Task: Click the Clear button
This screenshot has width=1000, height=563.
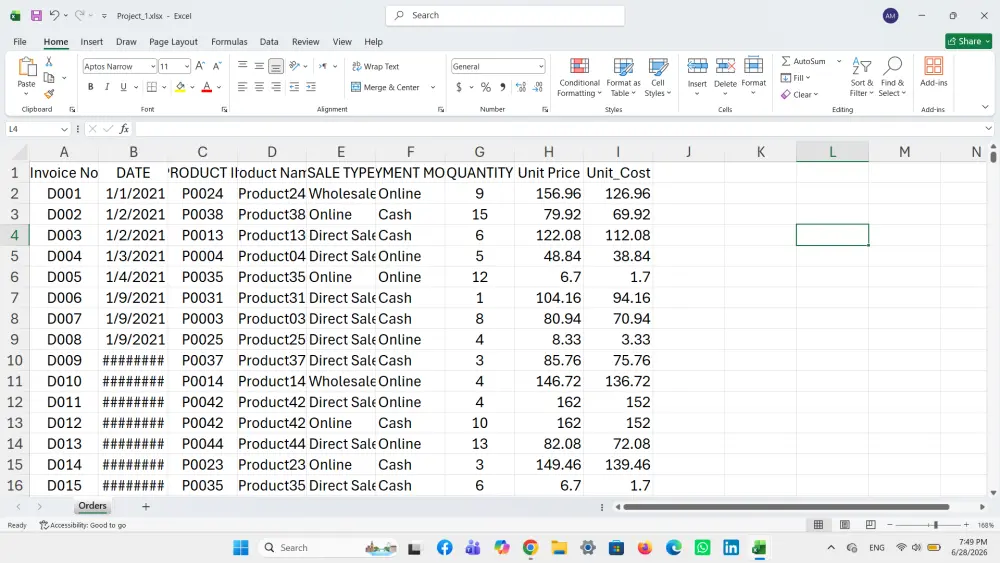Action: [799, 94]
